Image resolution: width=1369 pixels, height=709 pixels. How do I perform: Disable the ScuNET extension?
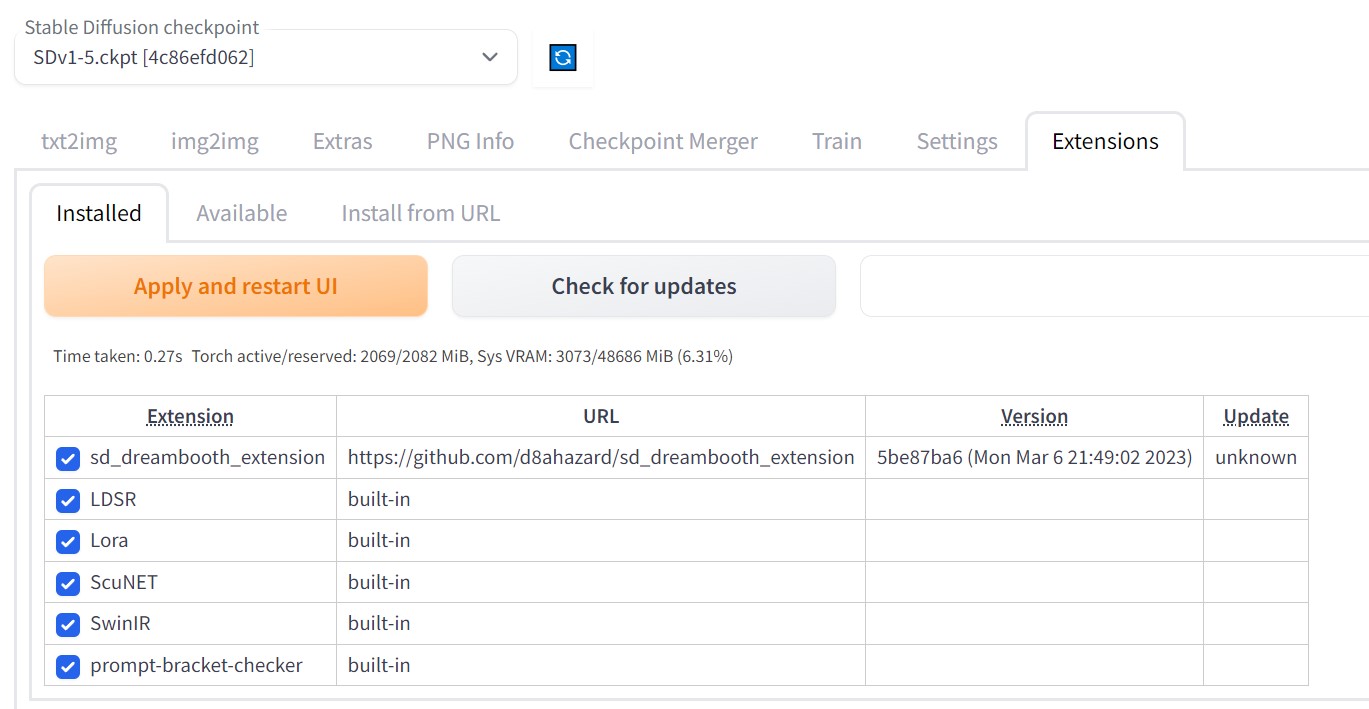pos(68,583)
